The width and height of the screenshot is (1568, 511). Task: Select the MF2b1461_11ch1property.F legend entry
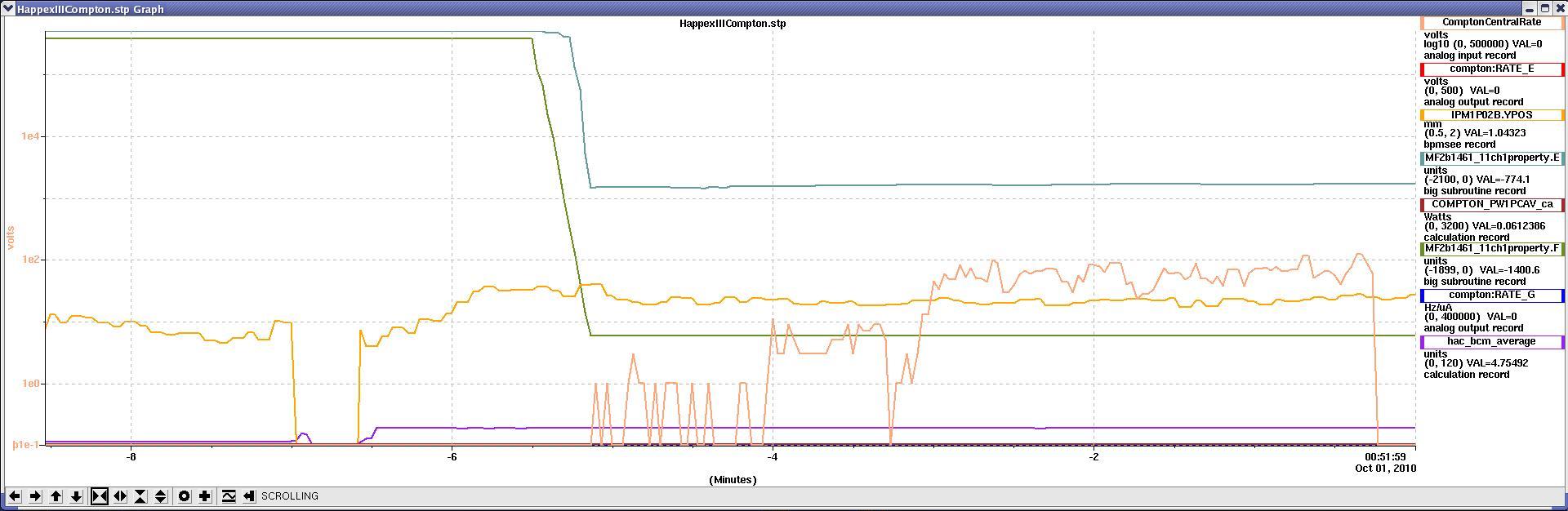[x=1492, y=248]
